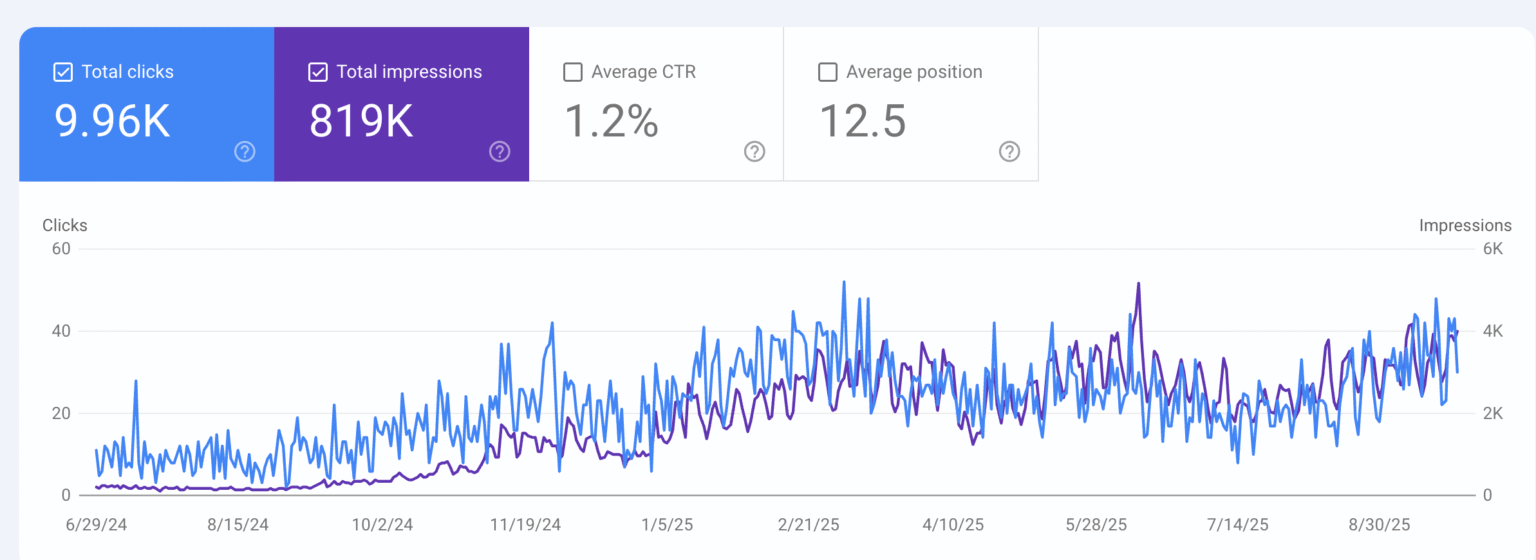Click the highest purple impressions peak

click(x=1138, y=284)
